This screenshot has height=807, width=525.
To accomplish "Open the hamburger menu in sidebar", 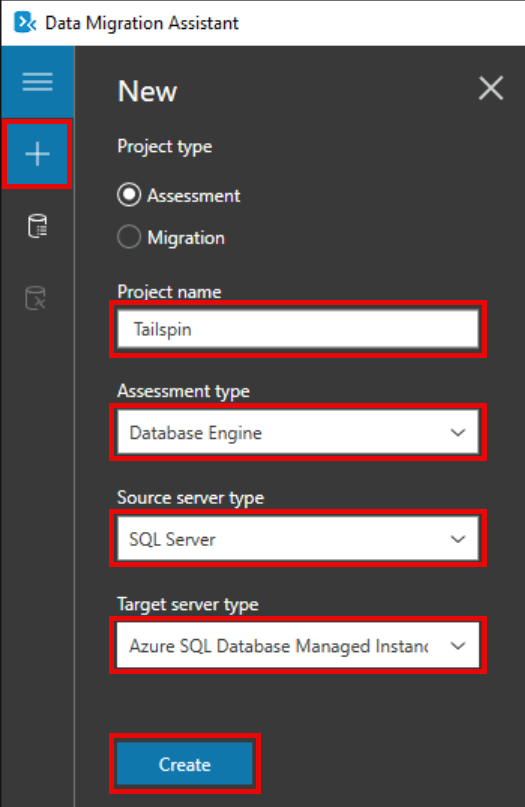I will tap(37, 82).
